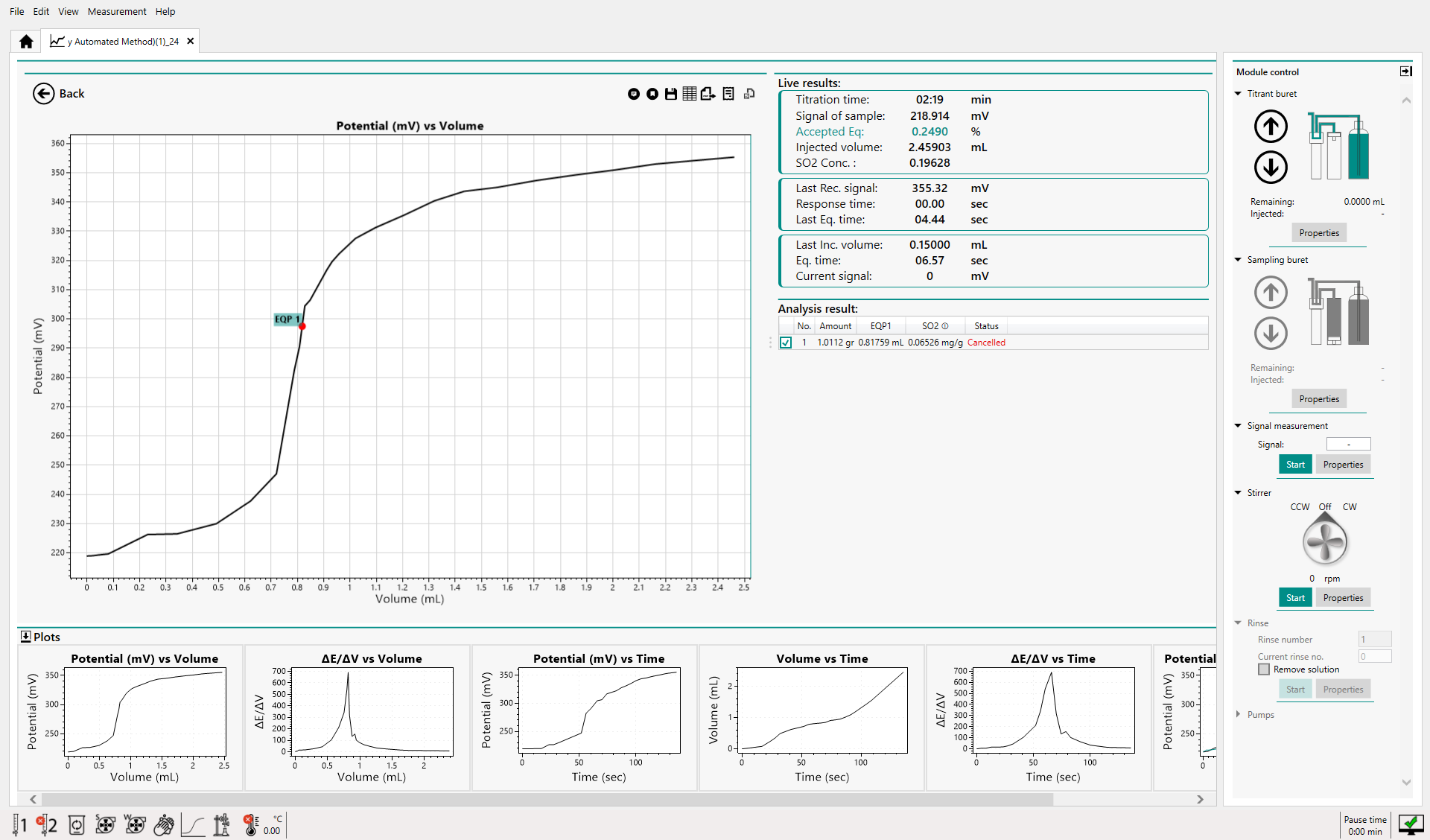Screen dimensions: 1430x840
Task: Collapse the Titrant buret section
Action: tap(1238, 94)
